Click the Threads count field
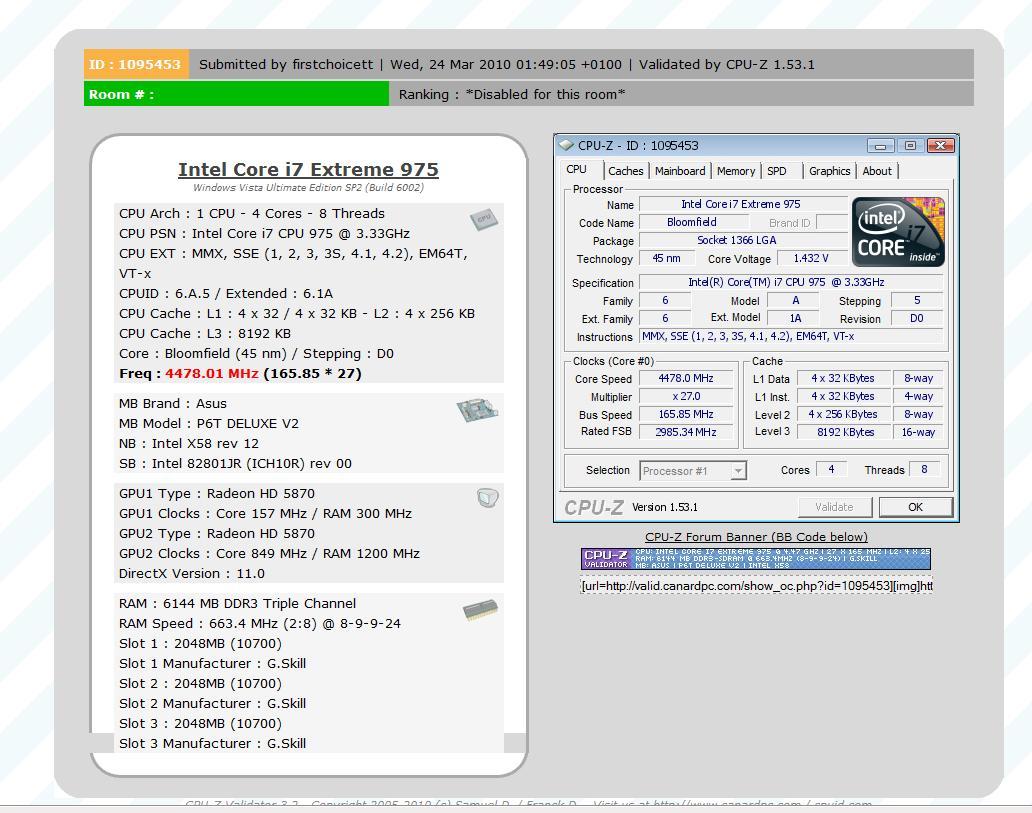Viewport: 1032px width, 813px height. (x=925, y=469)
